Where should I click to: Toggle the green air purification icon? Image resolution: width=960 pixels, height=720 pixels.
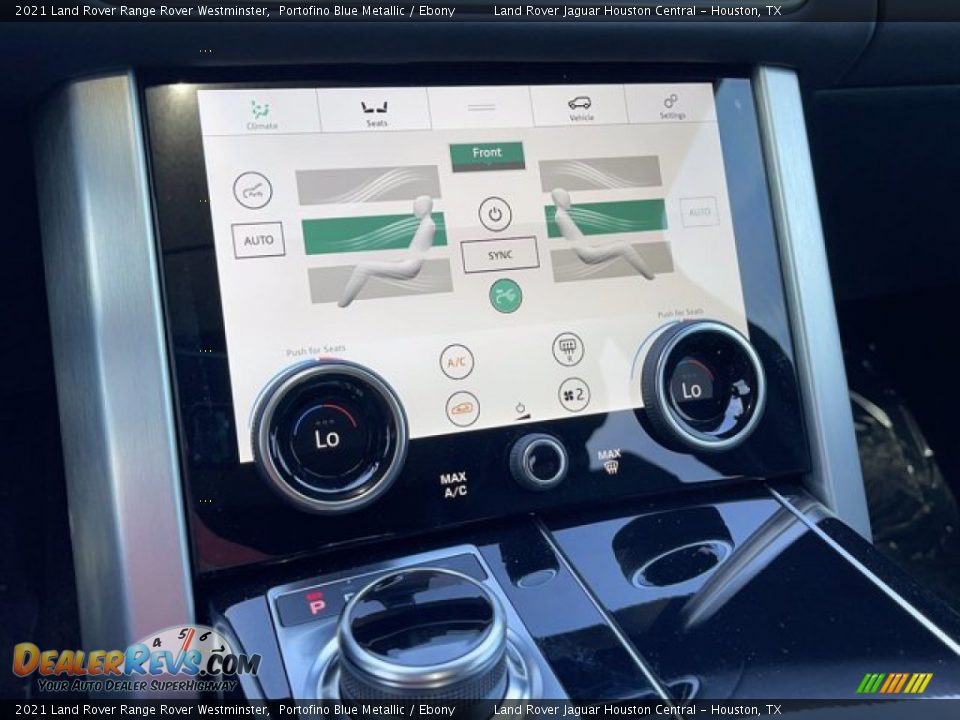[x=506, y=296]
